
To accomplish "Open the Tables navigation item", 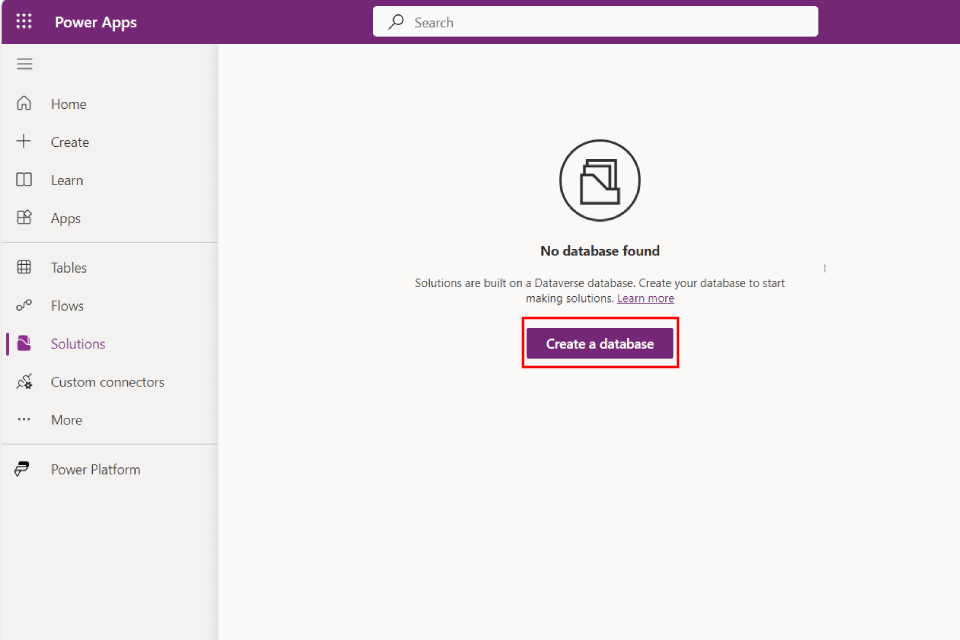I will point(69,268).
